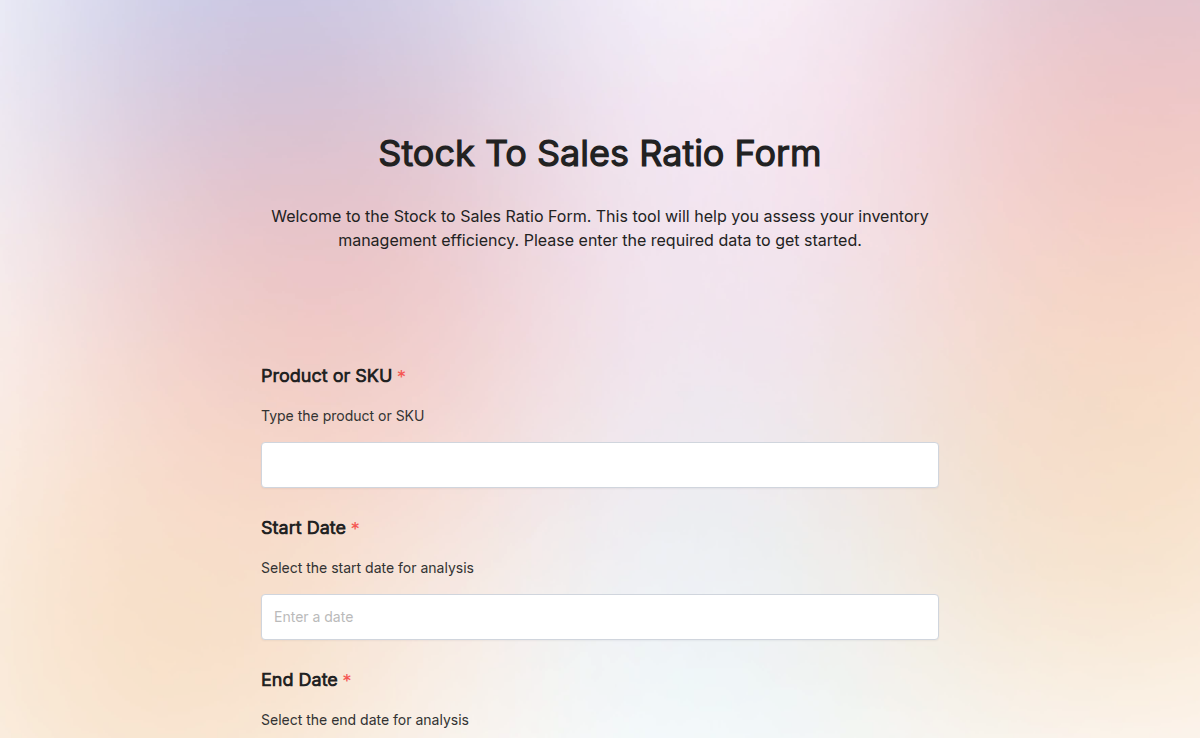Click 'Select the end date for analysis' text
Screen dimensions: 1200x738
[x=364, y=719]
